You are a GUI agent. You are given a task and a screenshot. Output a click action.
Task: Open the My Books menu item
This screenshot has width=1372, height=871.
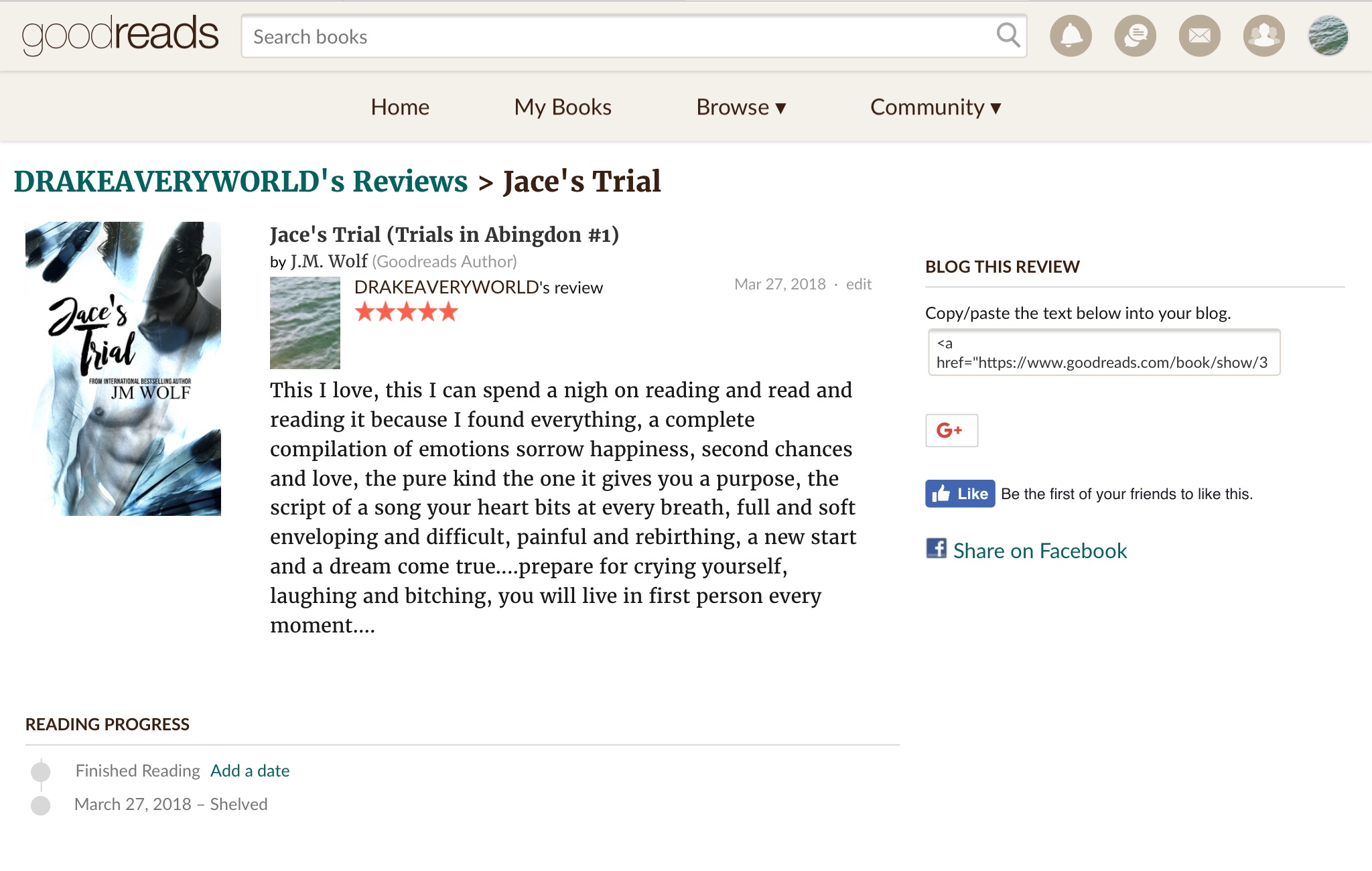(x=563, y=107)
